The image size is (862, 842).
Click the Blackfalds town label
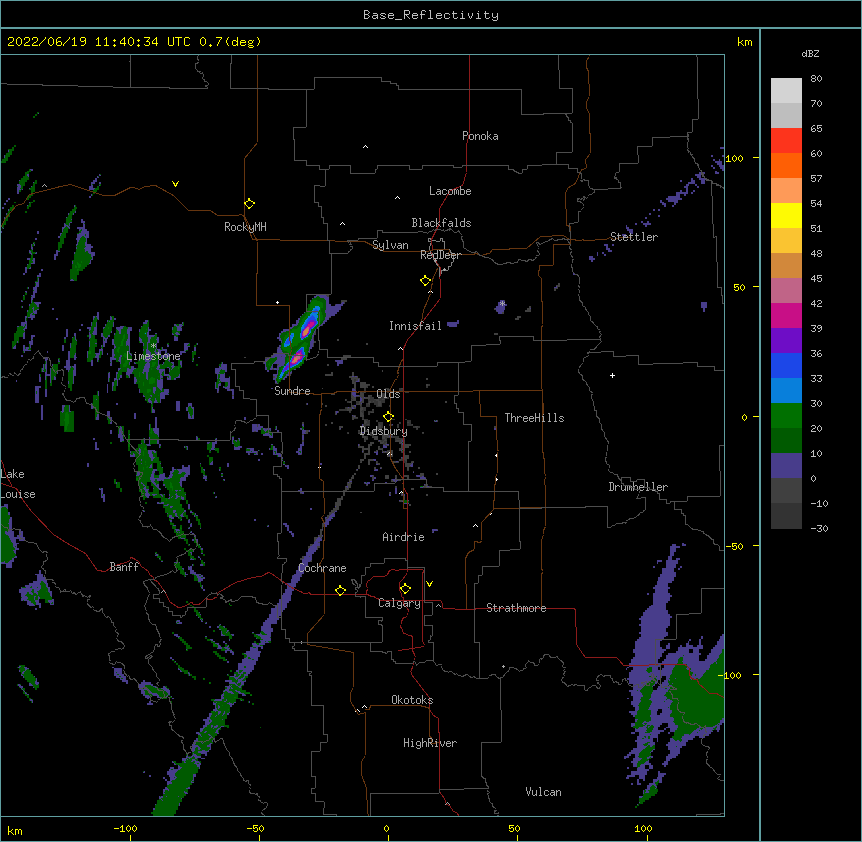441,223
